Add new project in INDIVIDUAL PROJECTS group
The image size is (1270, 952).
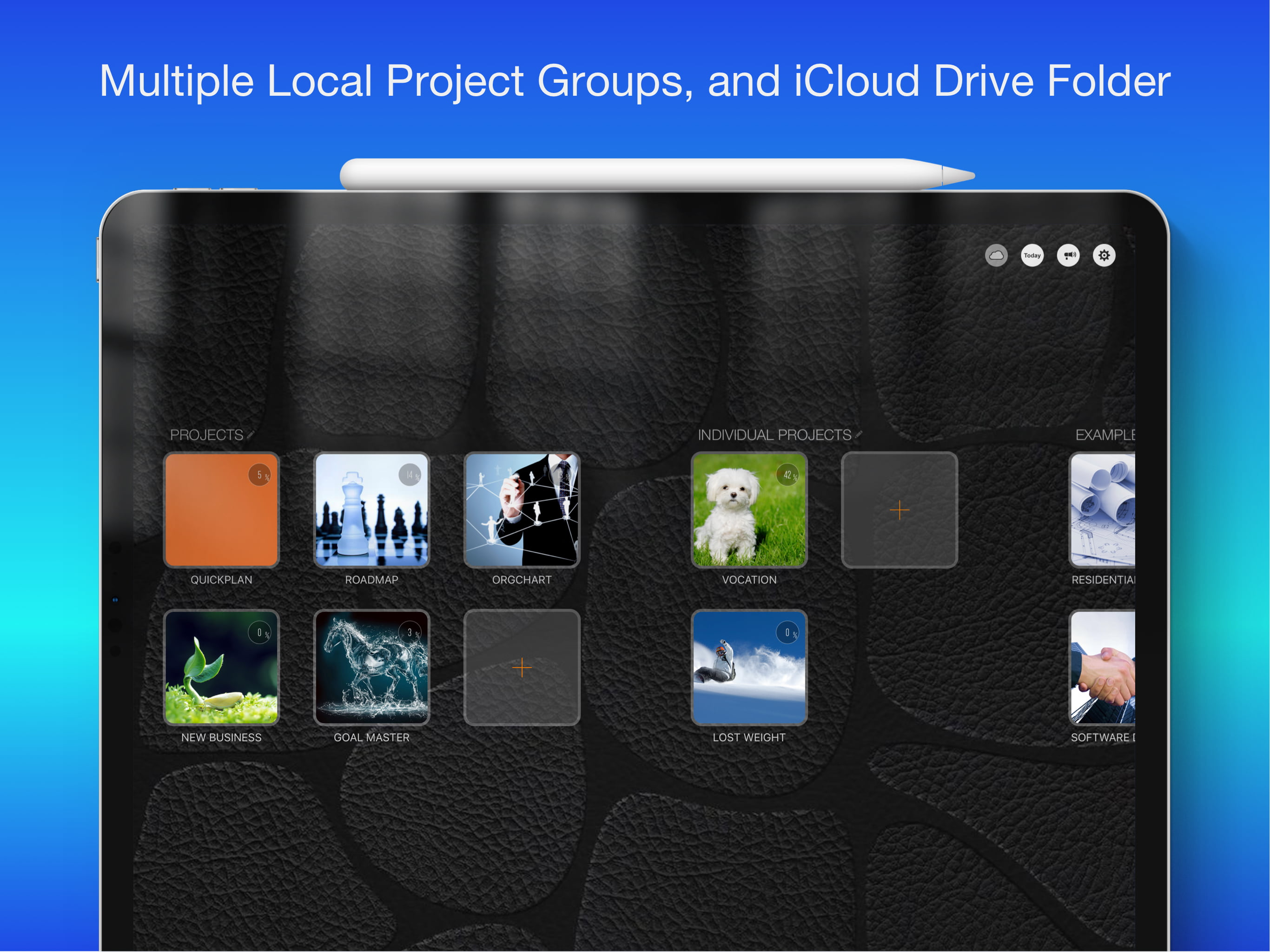tap(899, 510)
